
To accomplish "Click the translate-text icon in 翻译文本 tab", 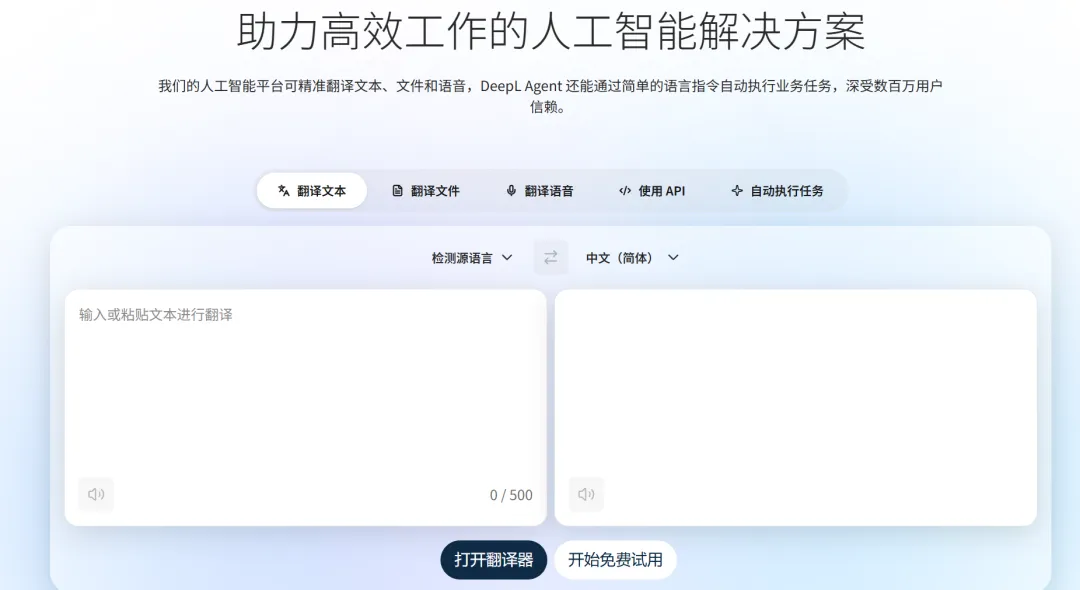I will (284, 191).
